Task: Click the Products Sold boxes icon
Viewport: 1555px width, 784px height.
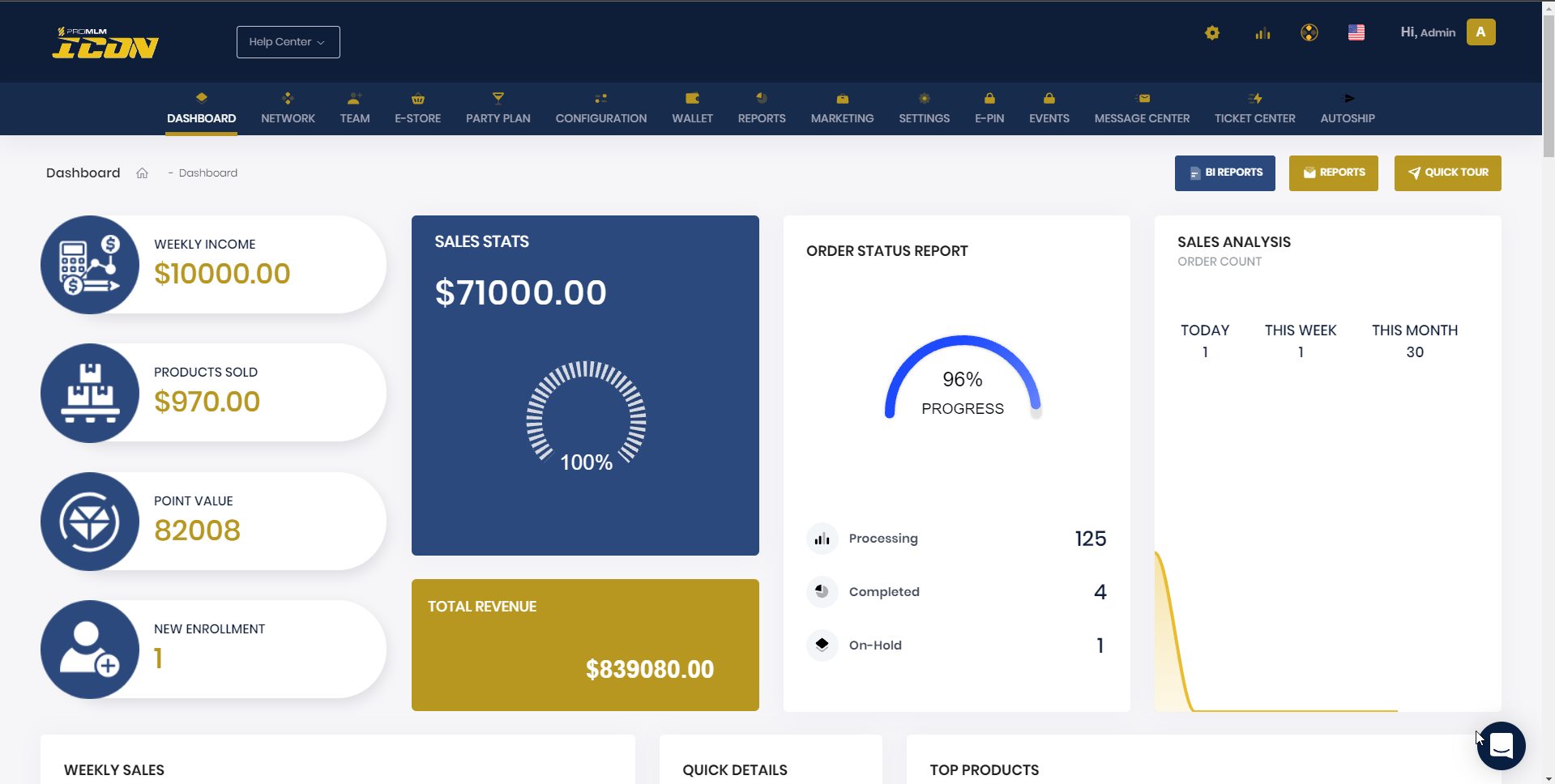Action: [90, 393]
